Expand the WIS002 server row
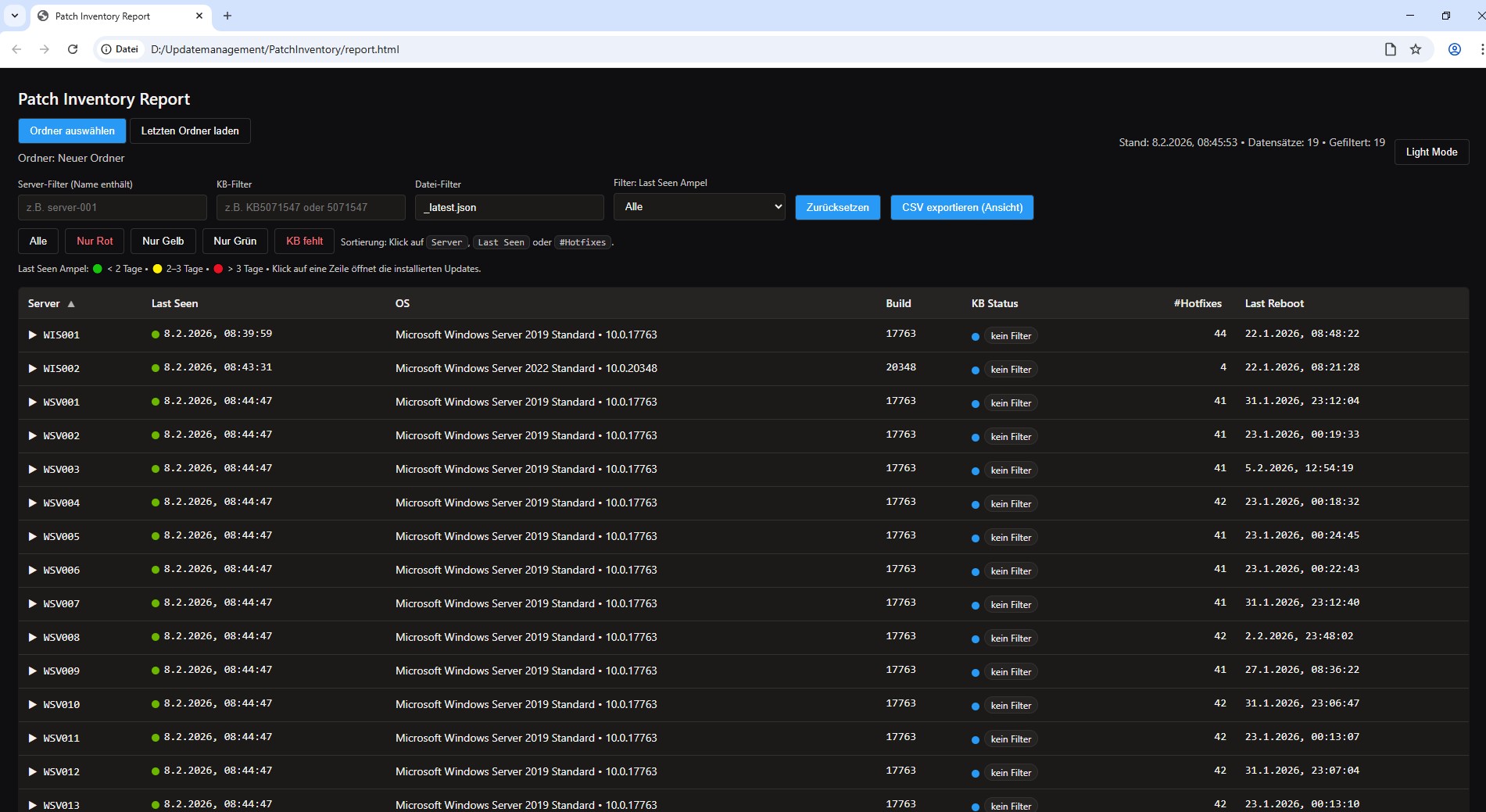 tap(33, 368)
